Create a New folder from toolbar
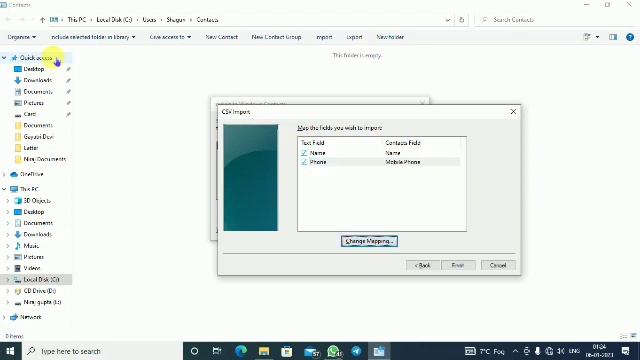The image size is (640, 360). [390, 37]
